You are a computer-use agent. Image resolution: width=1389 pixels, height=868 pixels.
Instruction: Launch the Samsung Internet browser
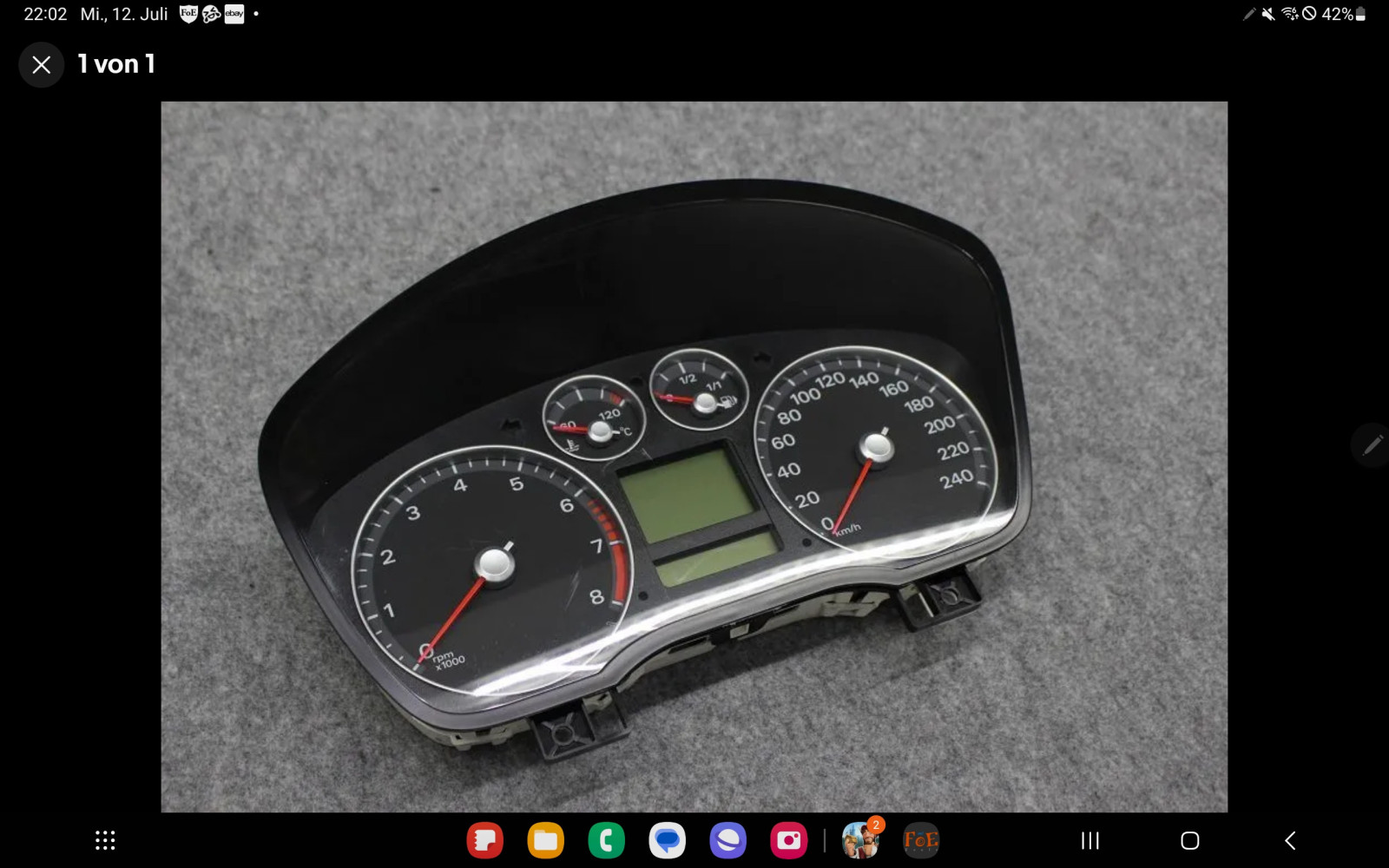[x=727, y=840]
